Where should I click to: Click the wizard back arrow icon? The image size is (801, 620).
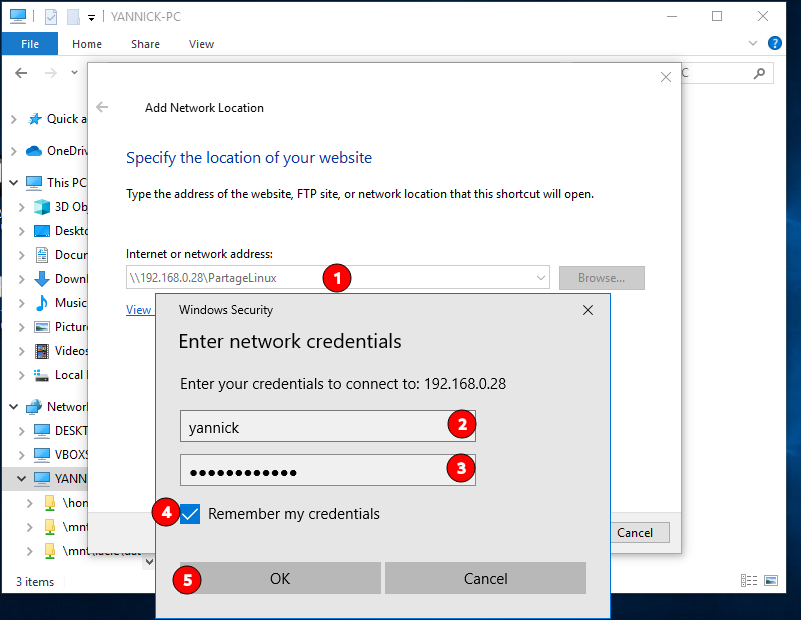coord(101,108)
